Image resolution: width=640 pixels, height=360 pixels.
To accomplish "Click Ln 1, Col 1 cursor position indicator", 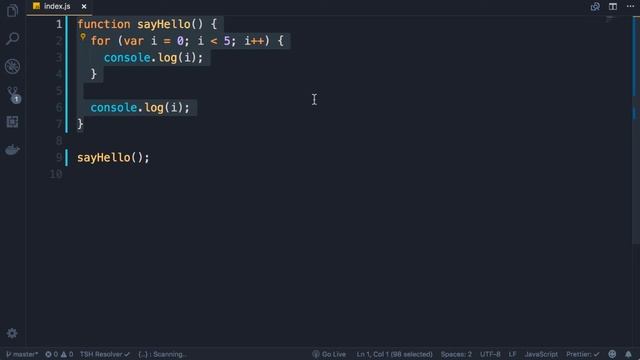I will (x=394, y=354).
